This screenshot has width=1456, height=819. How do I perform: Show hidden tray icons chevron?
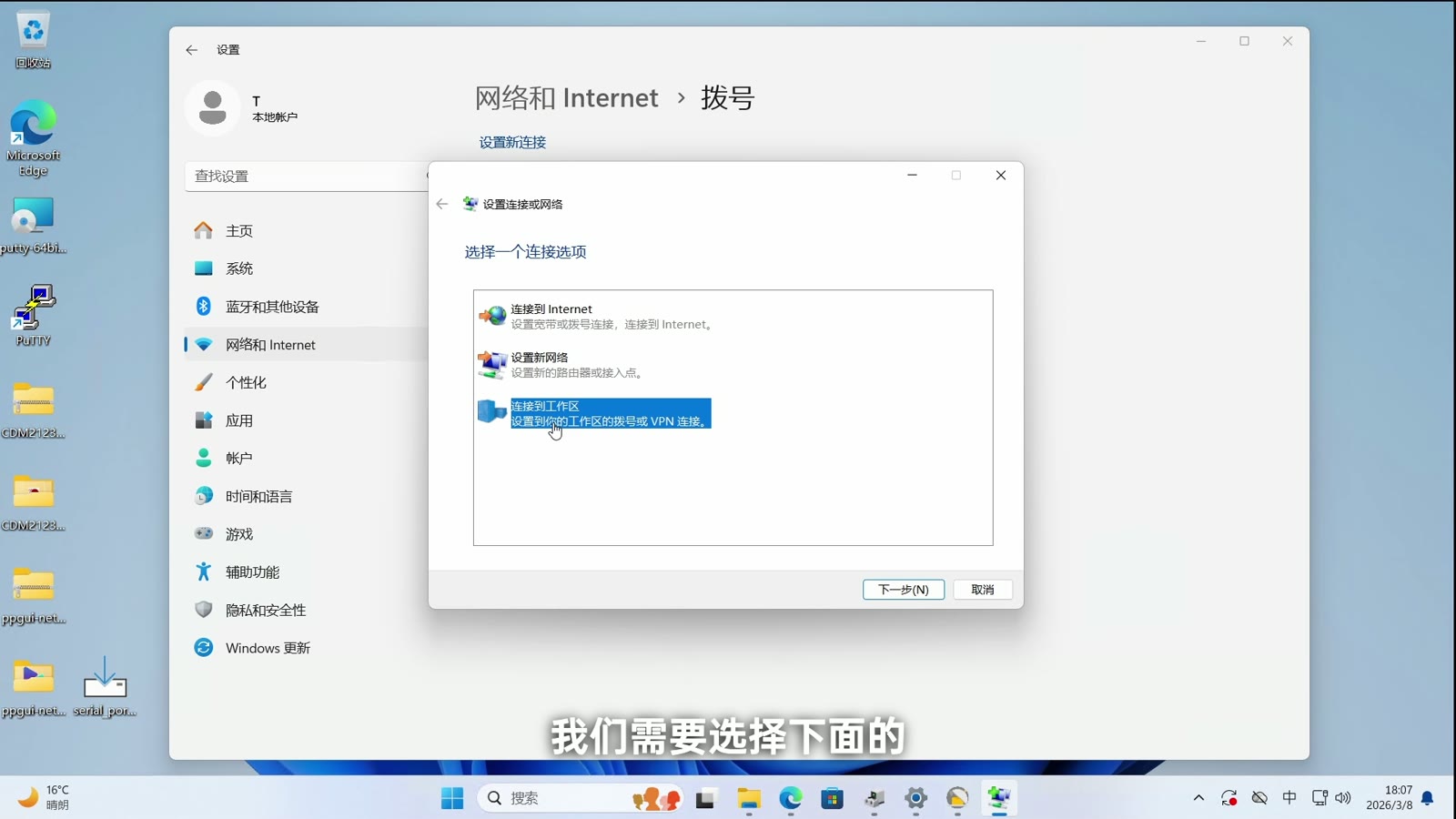point(1198,798)
